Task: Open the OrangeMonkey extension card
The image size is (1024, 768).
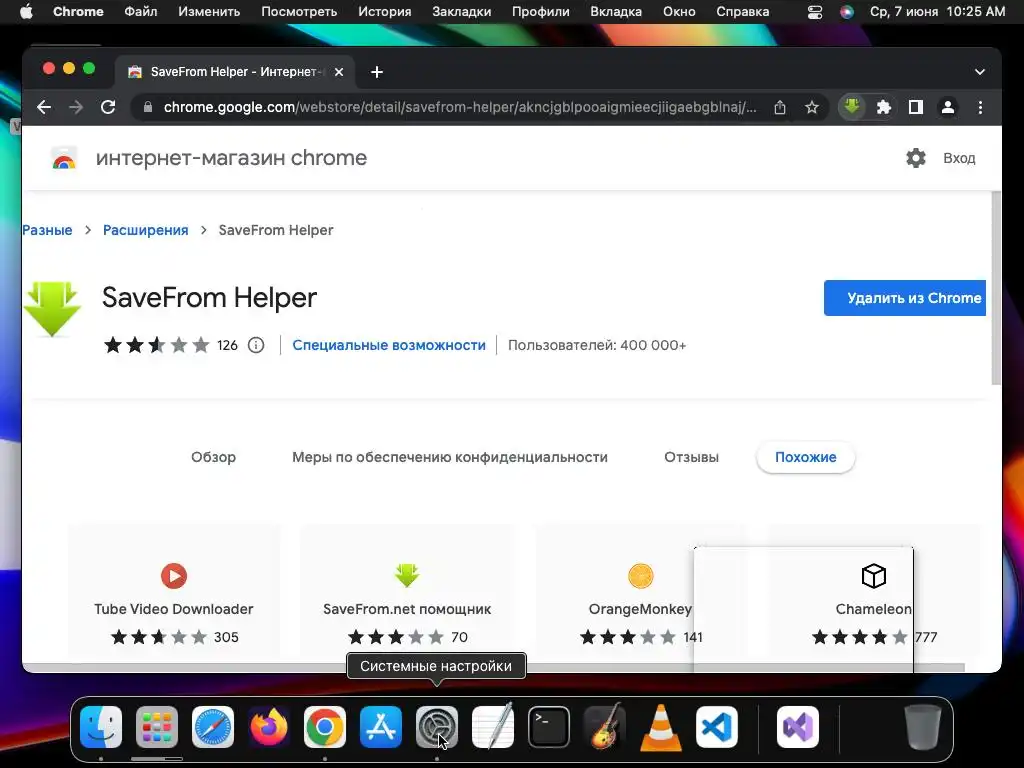Action: click(640, 590)
